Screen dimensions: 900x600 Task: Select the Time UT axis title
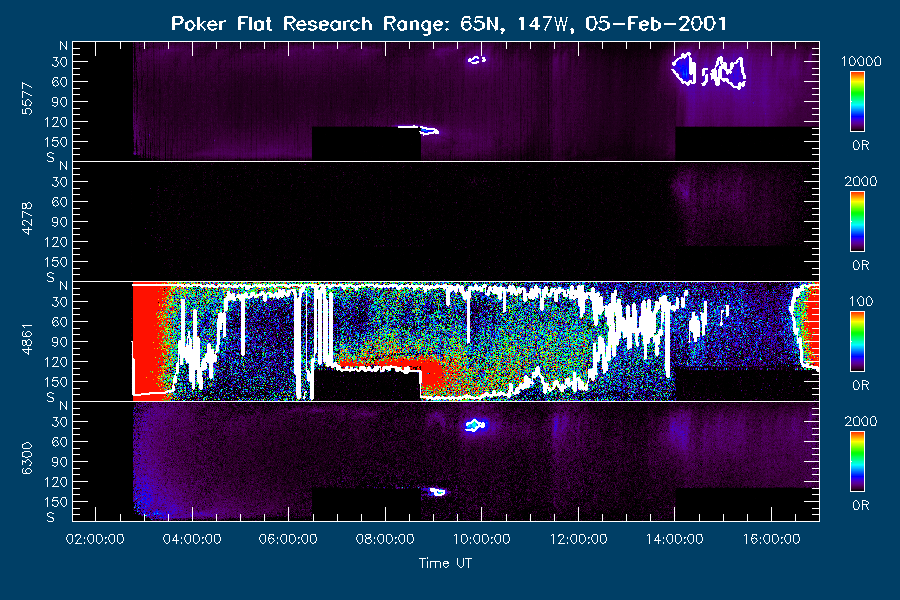[445, 563]
